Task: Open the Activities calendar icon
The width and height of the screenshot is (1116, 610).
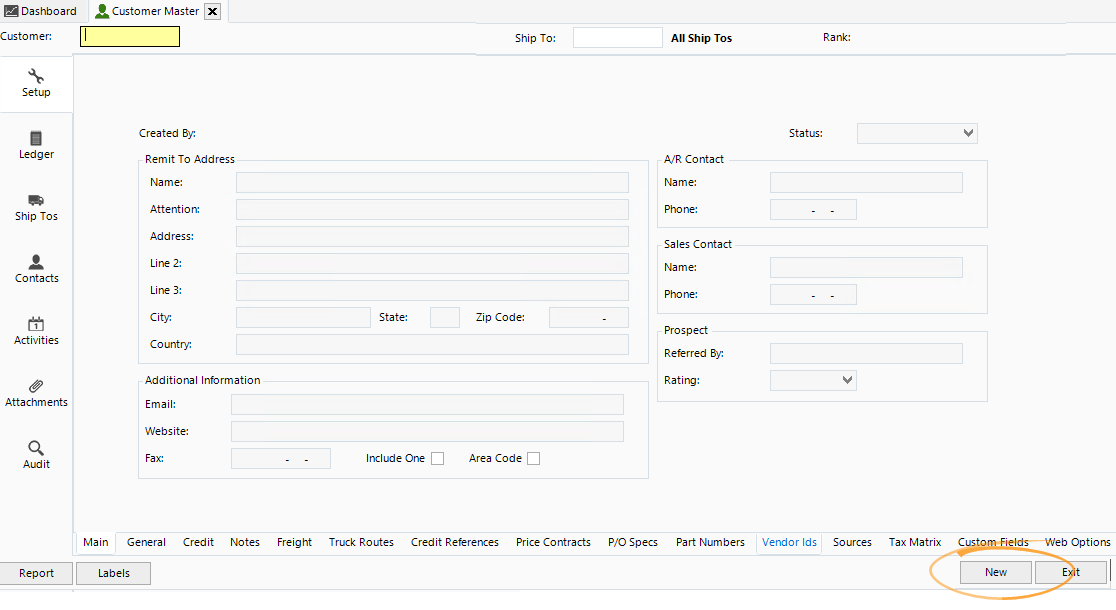Action: coord(36,325)
